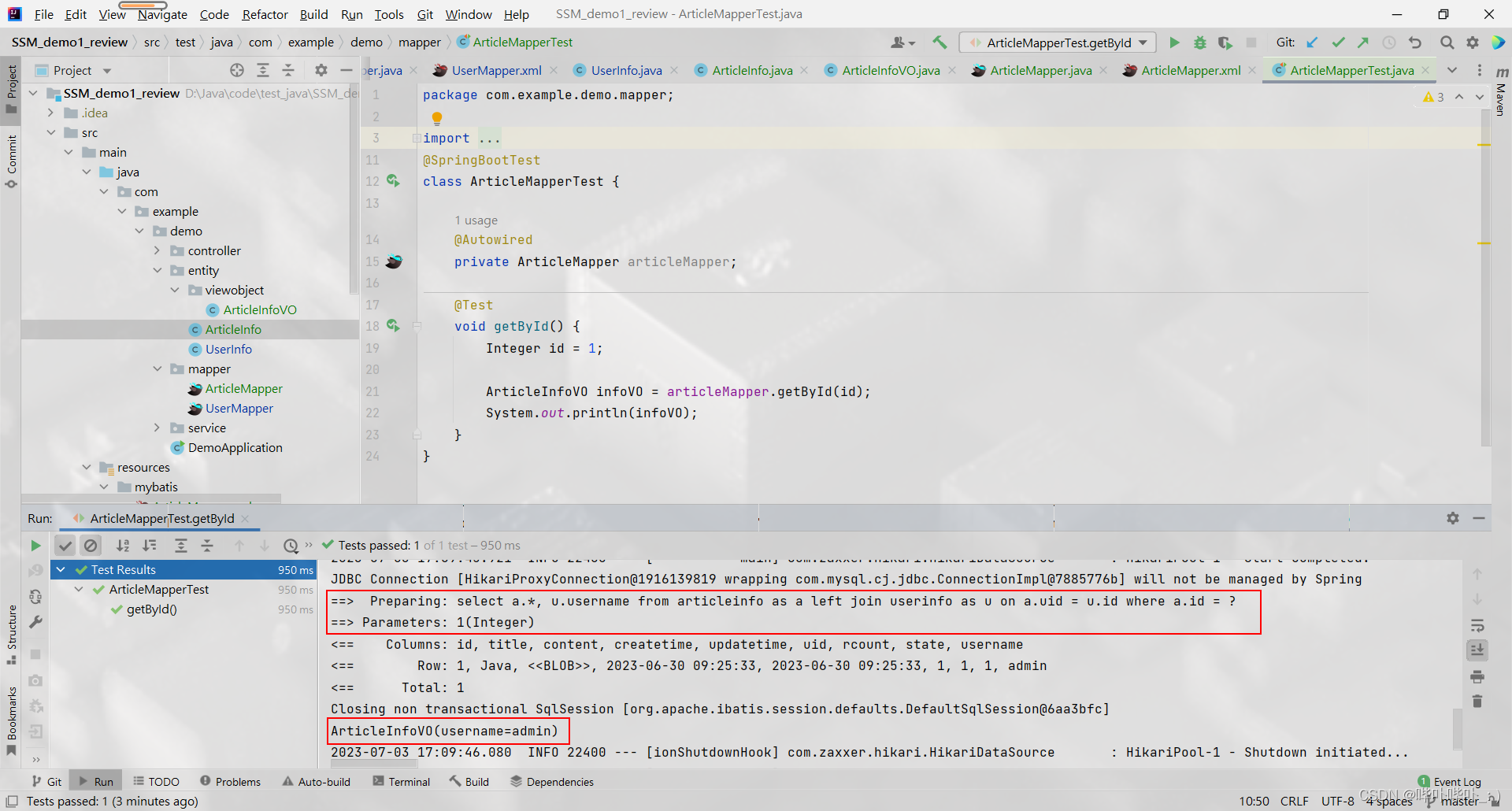Click CRLF line separator in status bar
Image resolution: width=1512 pixels, height=811 pixels.
click(x=1295, y=801)
